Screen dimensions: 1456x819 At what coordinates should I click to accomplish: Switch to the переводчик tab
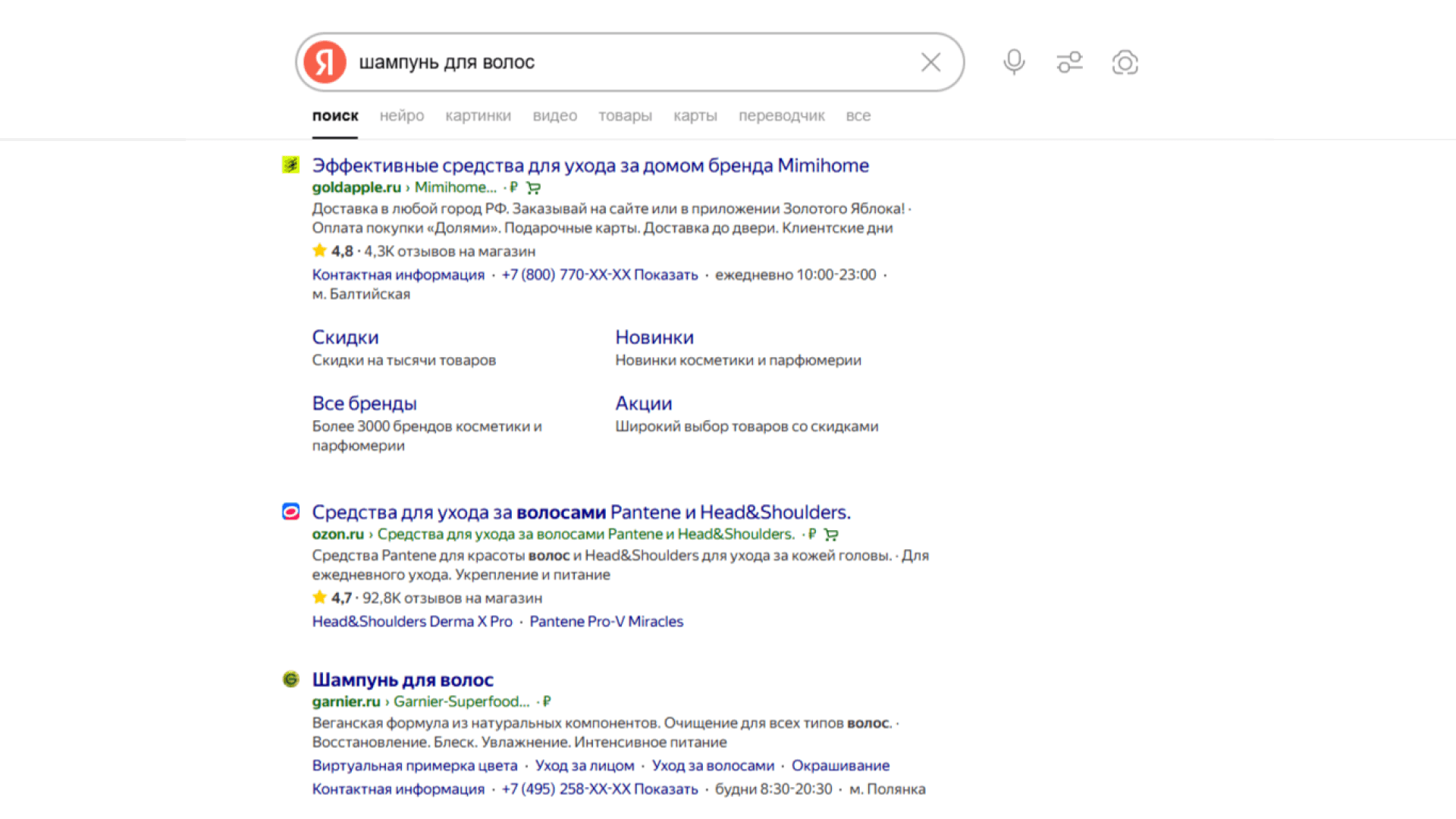click(781, 116)
